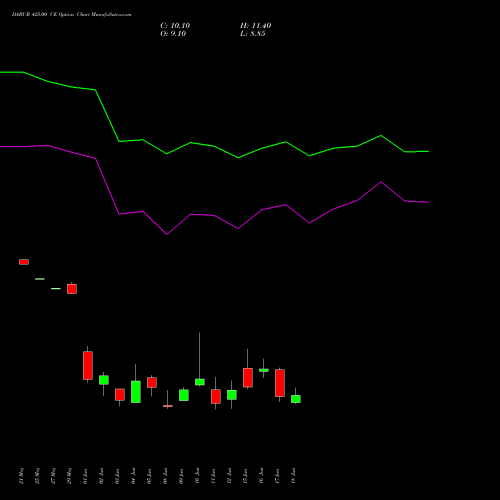Click the '18 Jun' date label
This screenshot has width=500, height=500.
tap(293, 476)
